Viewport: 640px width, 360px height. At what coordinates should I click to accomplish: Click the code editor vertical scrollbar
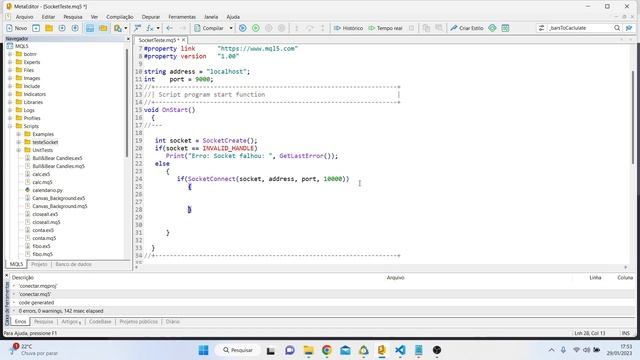[x=633, y=118]
